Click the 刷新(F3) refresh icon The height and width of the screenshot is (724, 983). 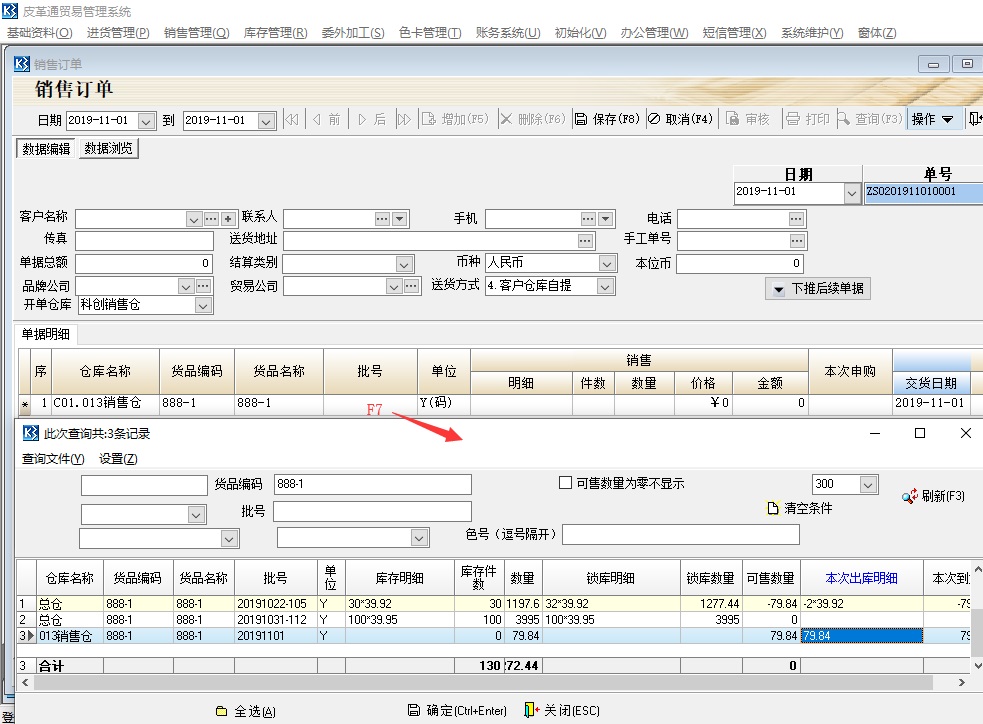[x=910, y=496]
